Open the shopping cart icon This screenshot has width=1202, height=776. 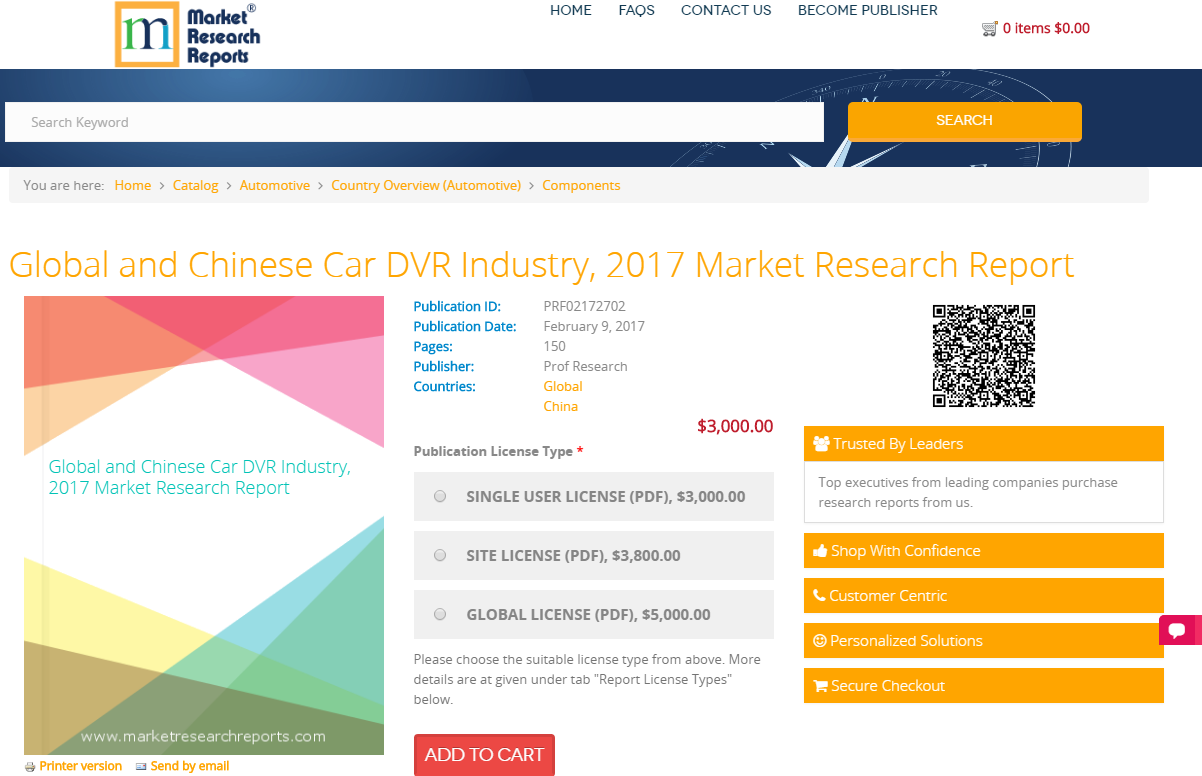[990, 28]
